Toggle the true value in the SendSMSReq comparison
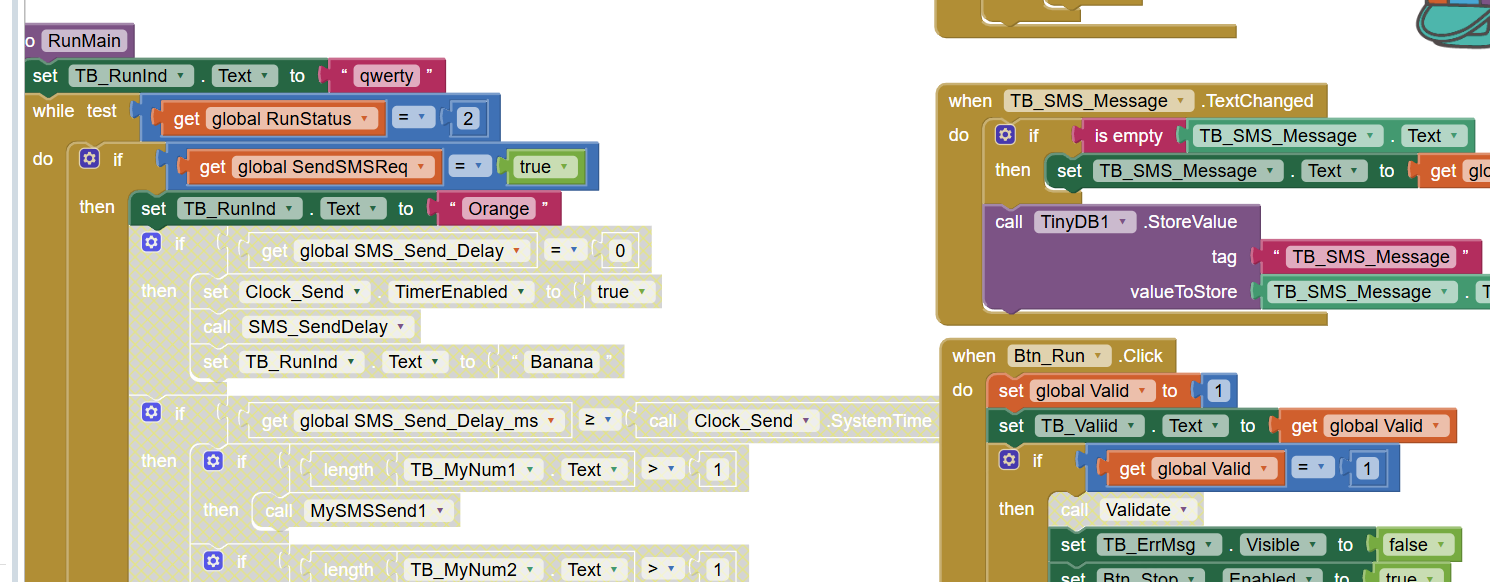The width and height of the screenshot is (1490, 582). pos(545,167)
